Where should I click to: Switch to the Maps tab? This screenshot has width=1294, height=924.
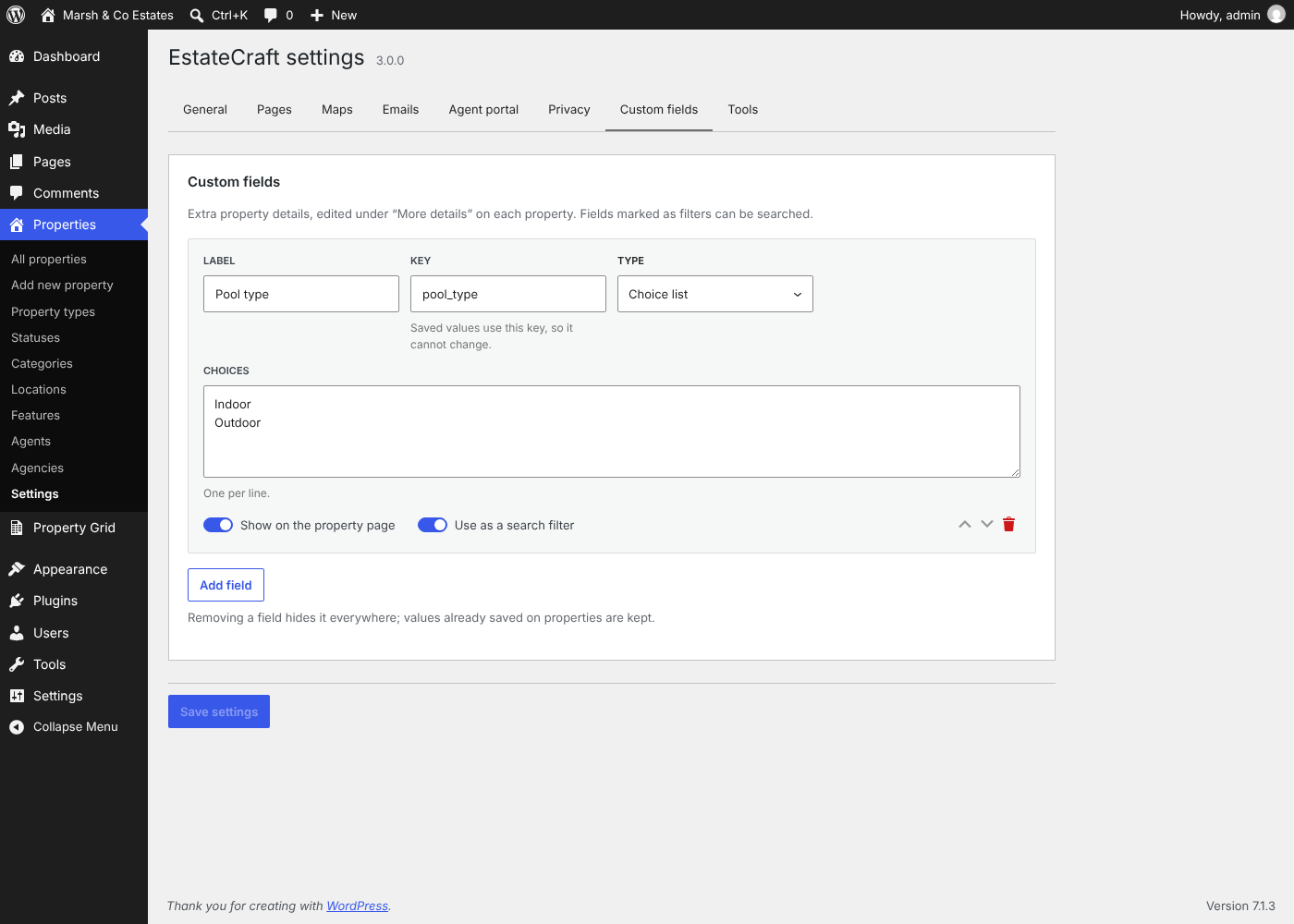click(337, 109)
